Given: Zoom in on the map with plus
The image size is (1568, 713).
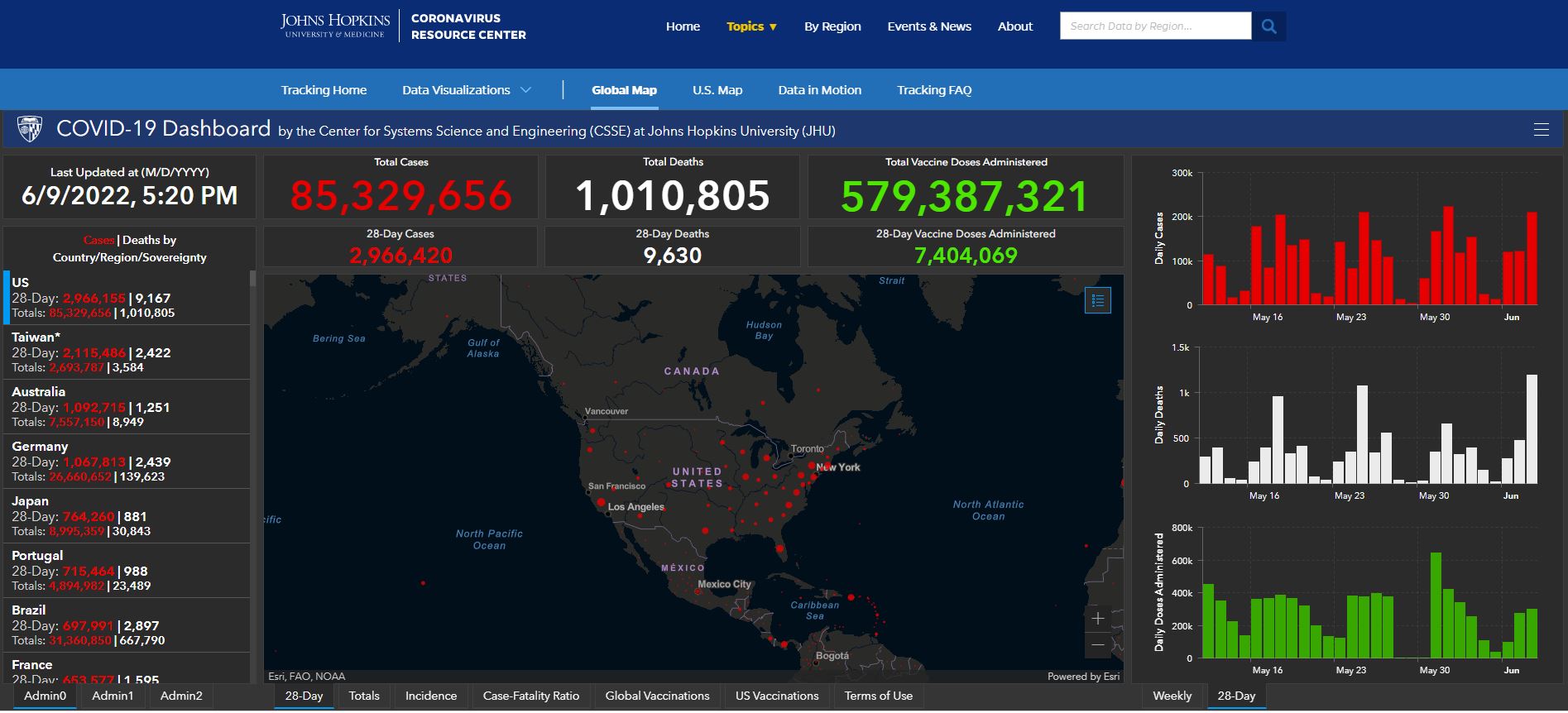Looking at the screenshot, I should click(x=1098, y=618).
